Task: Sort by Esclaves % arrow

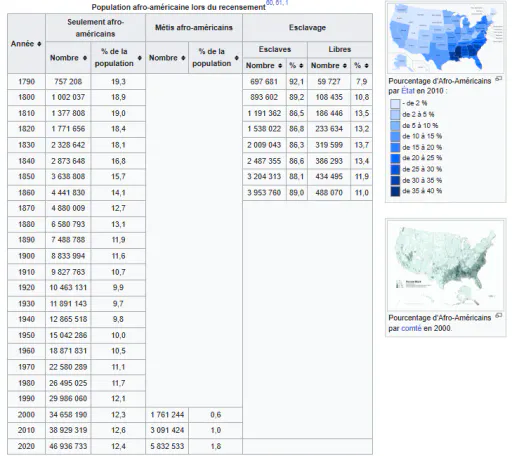Action: point(301,66)
